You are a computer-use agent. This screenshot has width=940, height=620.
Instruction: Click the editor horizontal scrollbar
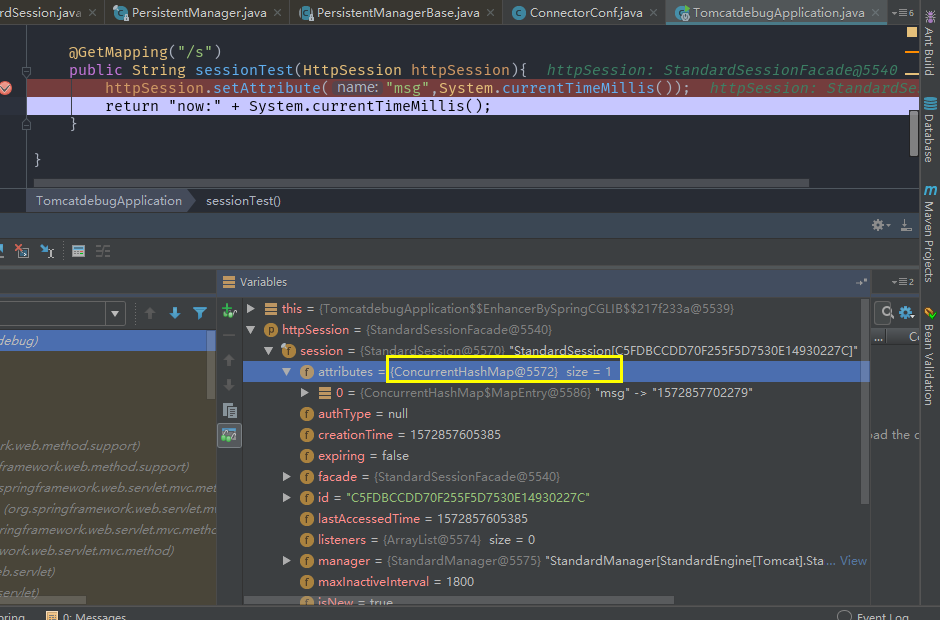[420, 183]
